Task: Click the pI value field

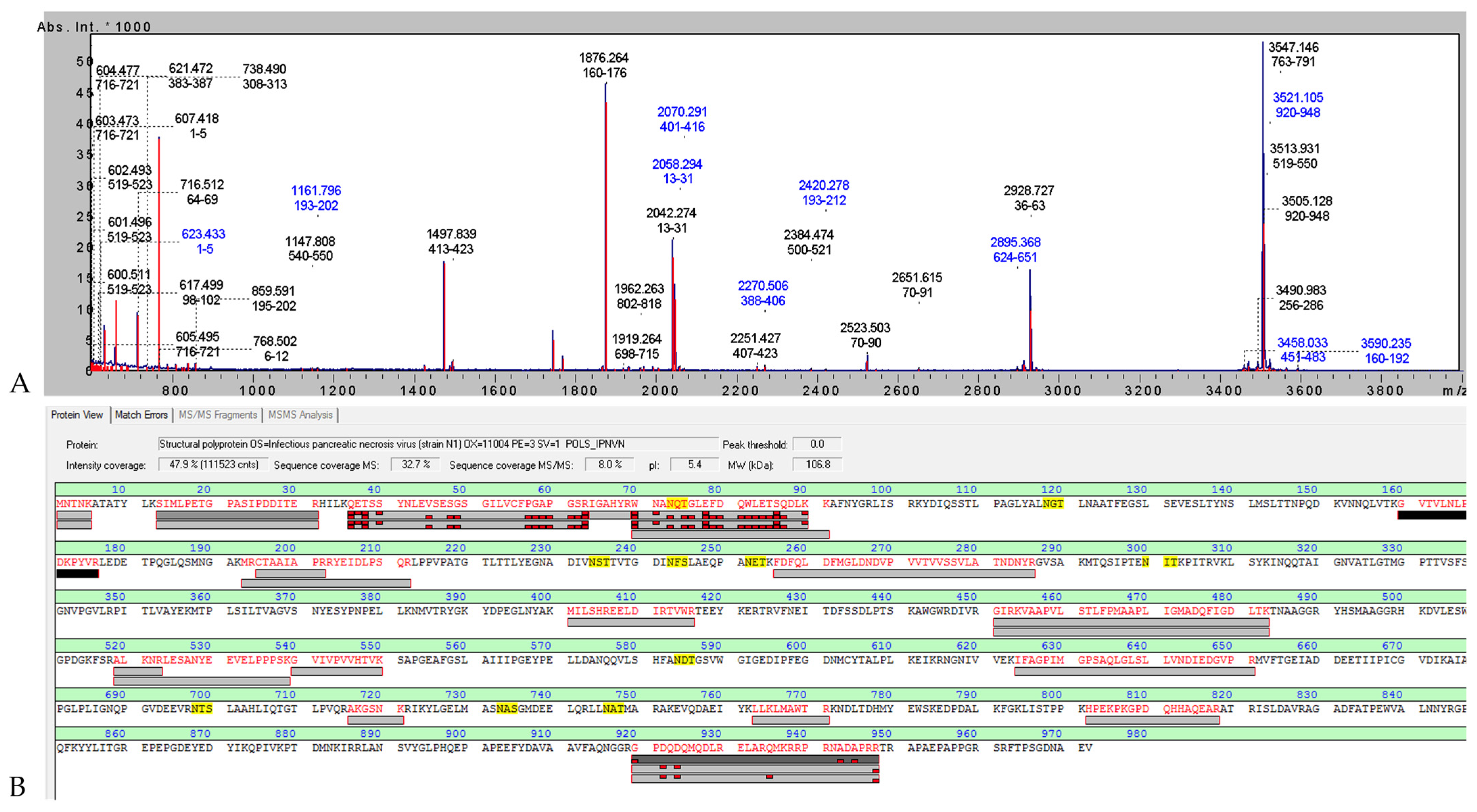Action: 694,464
